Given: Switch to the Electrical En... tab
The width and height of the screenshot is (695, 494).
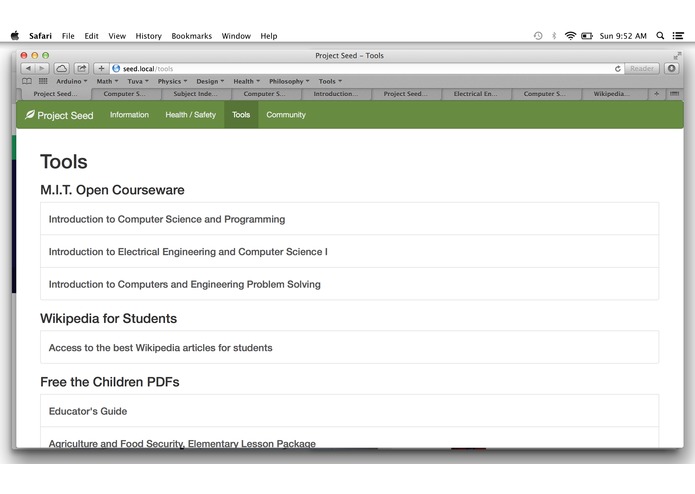Looking at the screenshot, I should (476, 93).
